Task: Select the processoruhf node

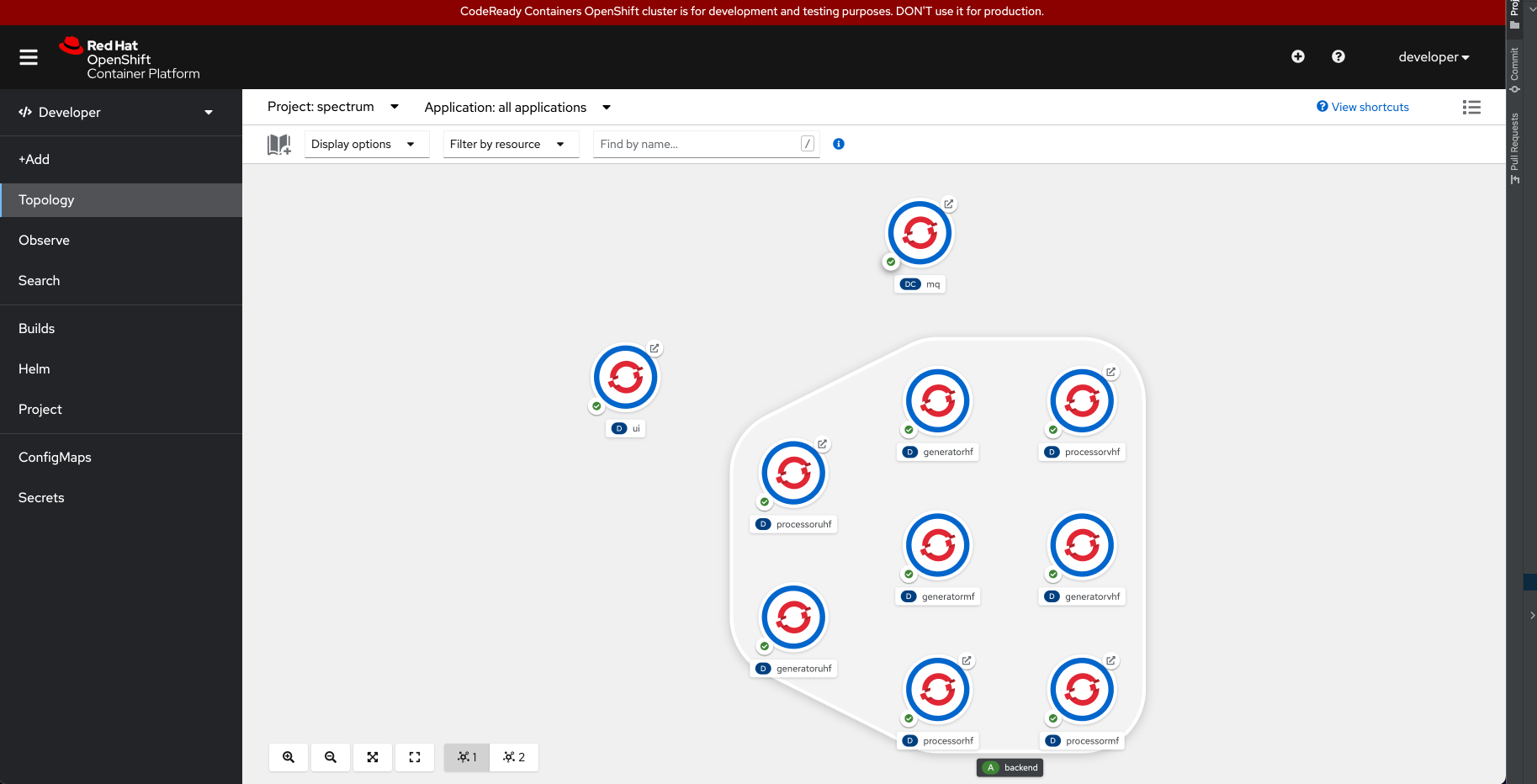Action: click(x=793, y=474)
